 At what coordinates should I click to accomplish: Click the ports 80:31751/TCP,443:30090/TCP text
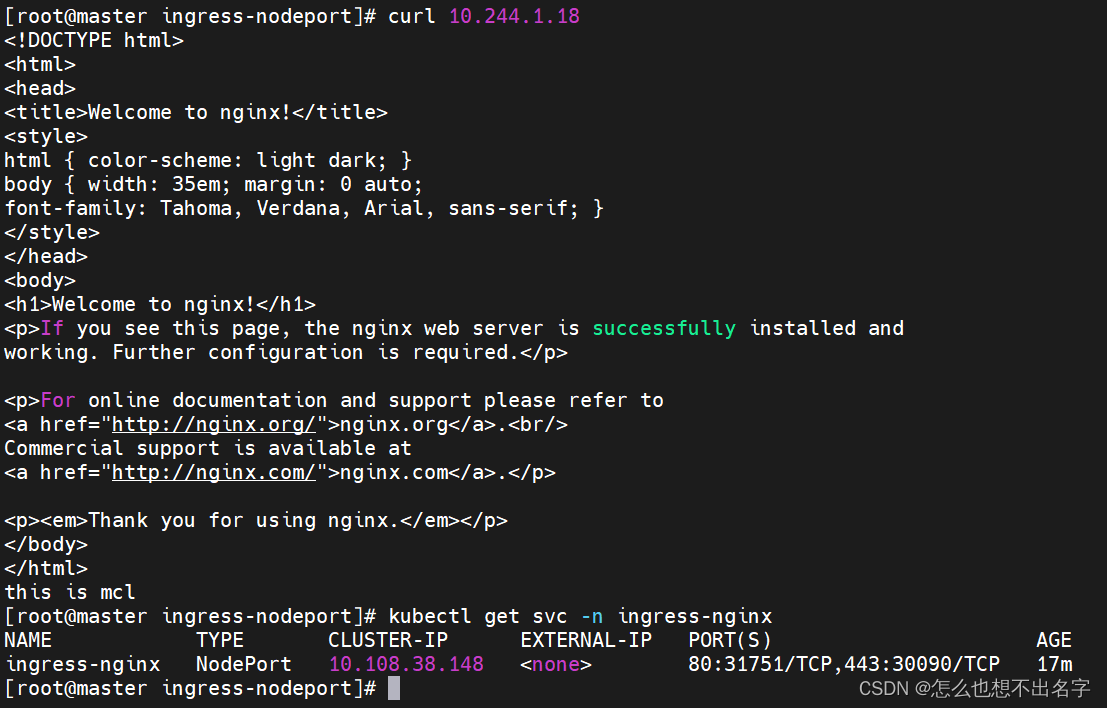(844, 664)
